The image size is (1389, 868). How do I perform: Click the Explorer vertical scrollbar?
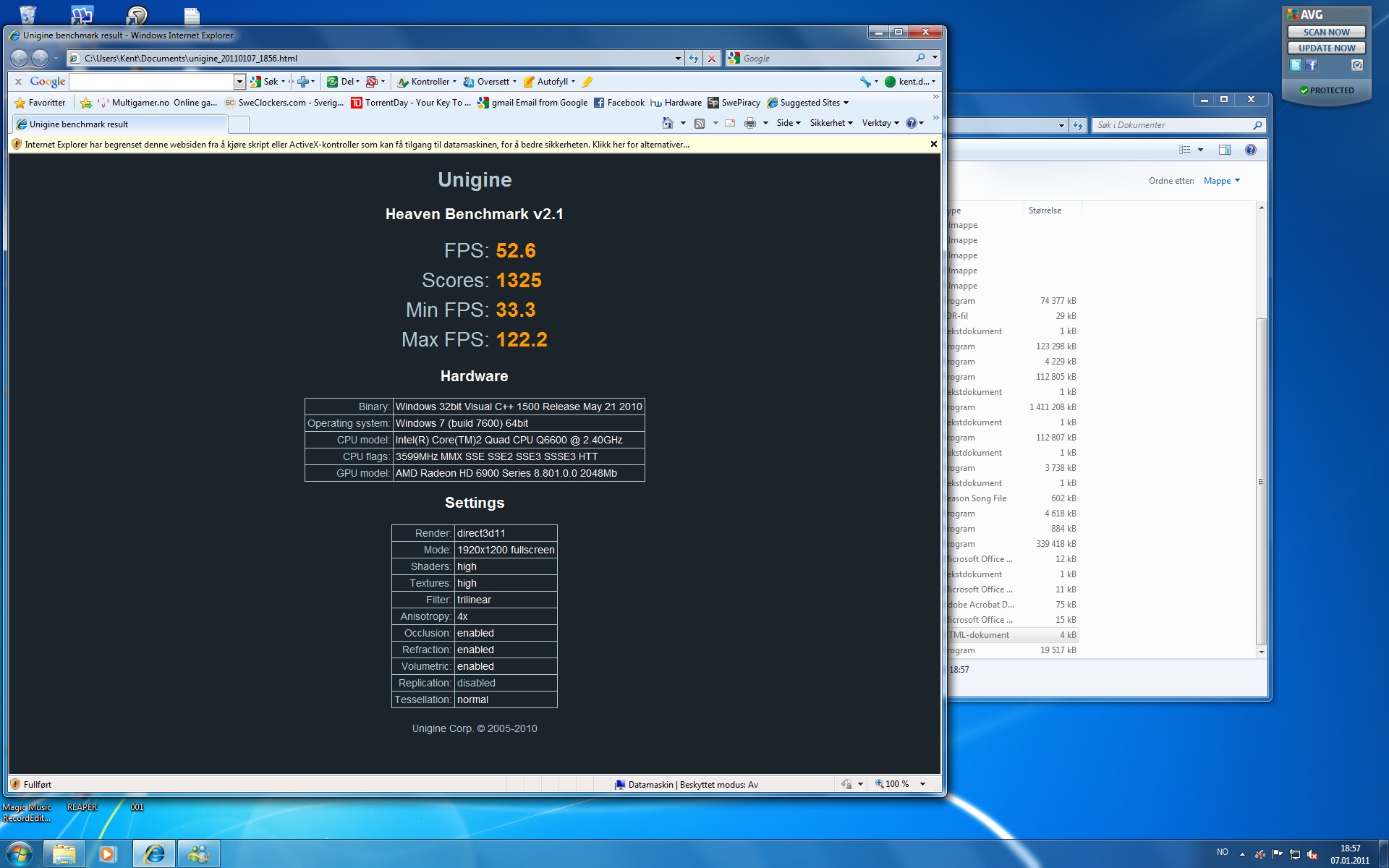pos(1261,482)
